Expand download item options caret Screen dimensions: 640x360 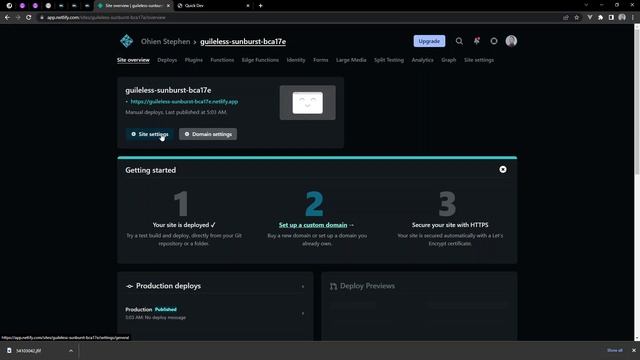[71, 351]
